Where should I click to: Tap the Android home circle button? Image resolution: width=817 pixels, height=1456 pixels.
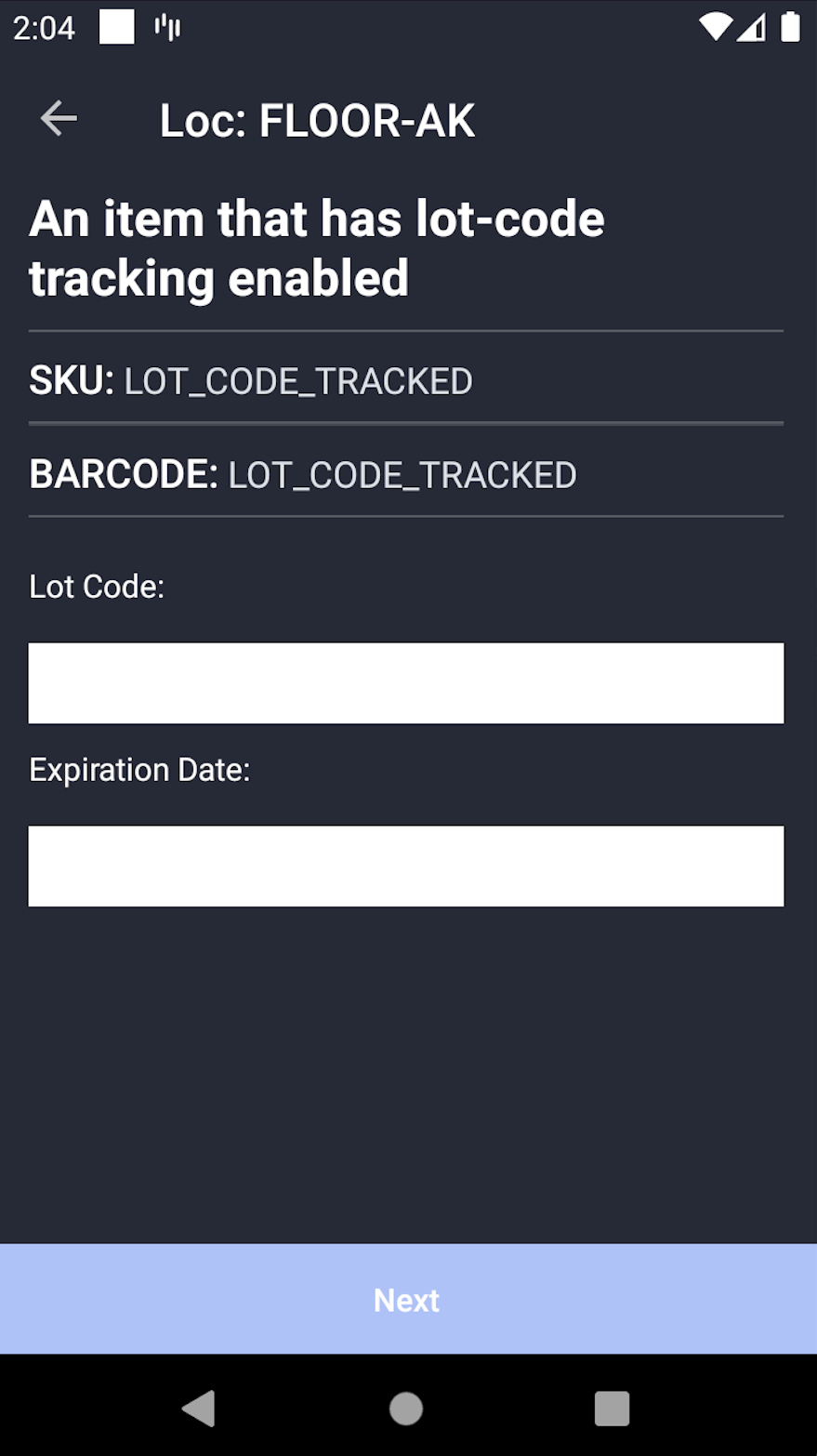click(x=406, y=1409)
